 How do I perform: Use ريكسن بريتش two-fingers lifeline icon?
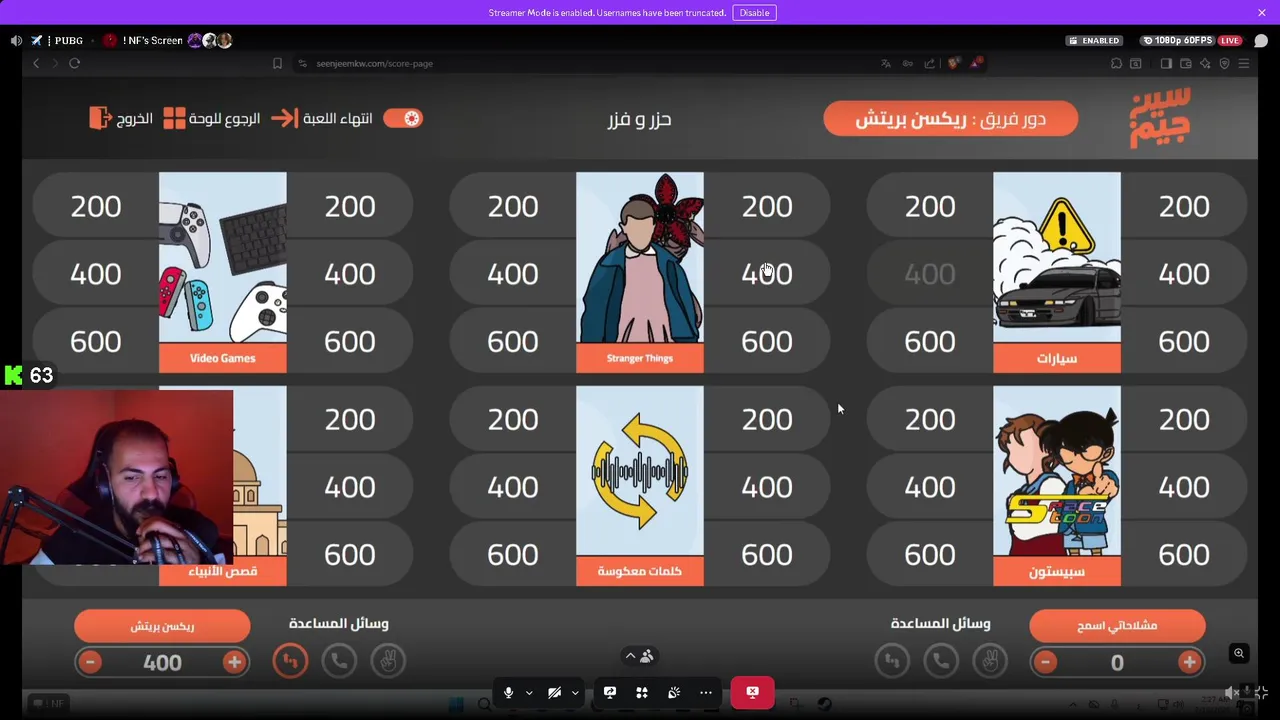pyautogui.click(x=388, y=661)
